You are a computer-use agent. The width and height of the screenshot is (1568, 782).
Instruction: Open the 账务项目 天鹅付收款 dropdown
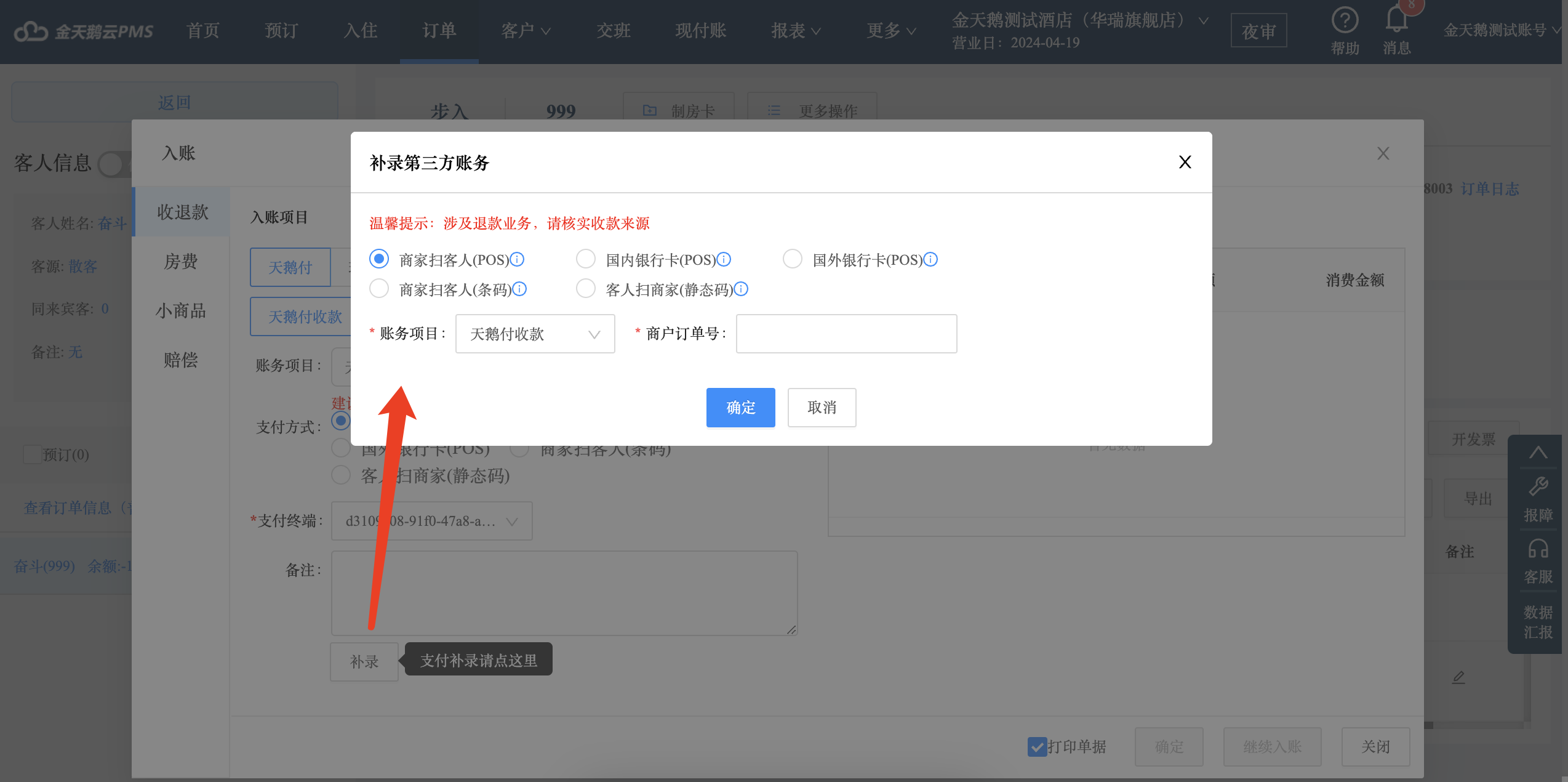point(535,334)
